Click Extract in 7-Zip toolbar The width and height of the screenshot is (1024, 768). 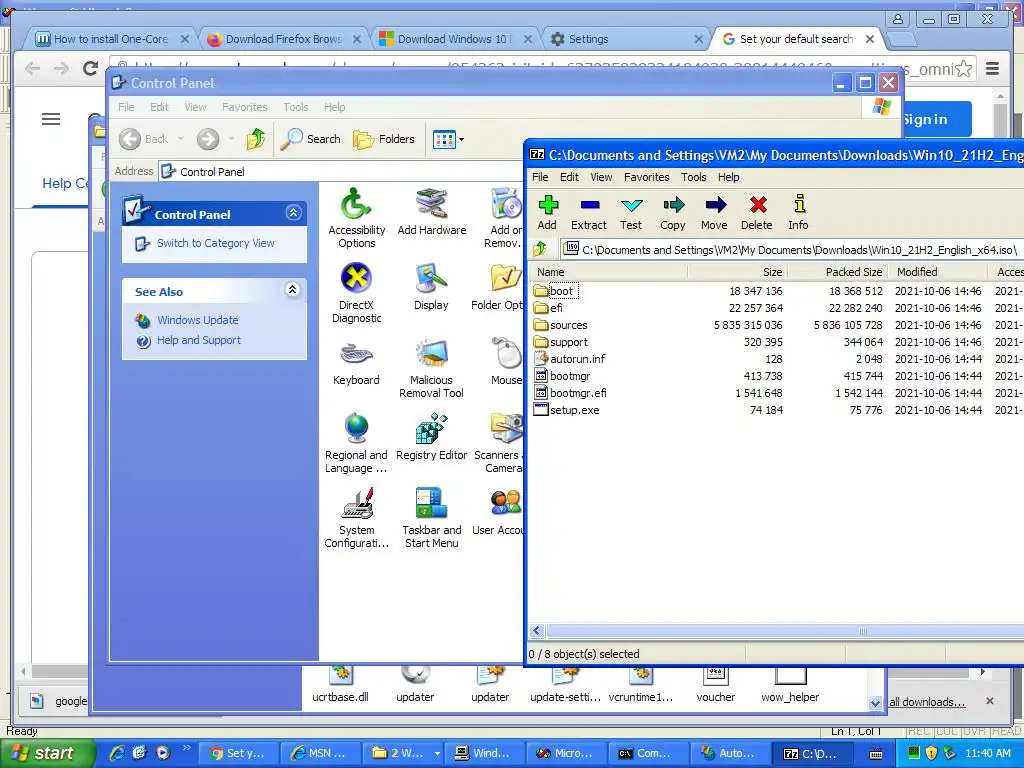pos(589,213)
